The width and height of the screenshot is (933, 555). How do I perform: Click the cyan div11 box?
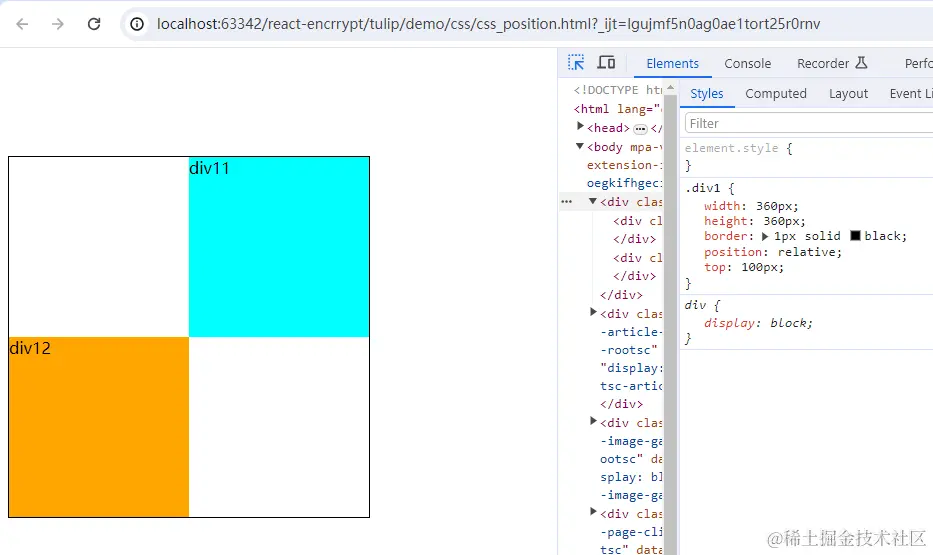(278, 247)
